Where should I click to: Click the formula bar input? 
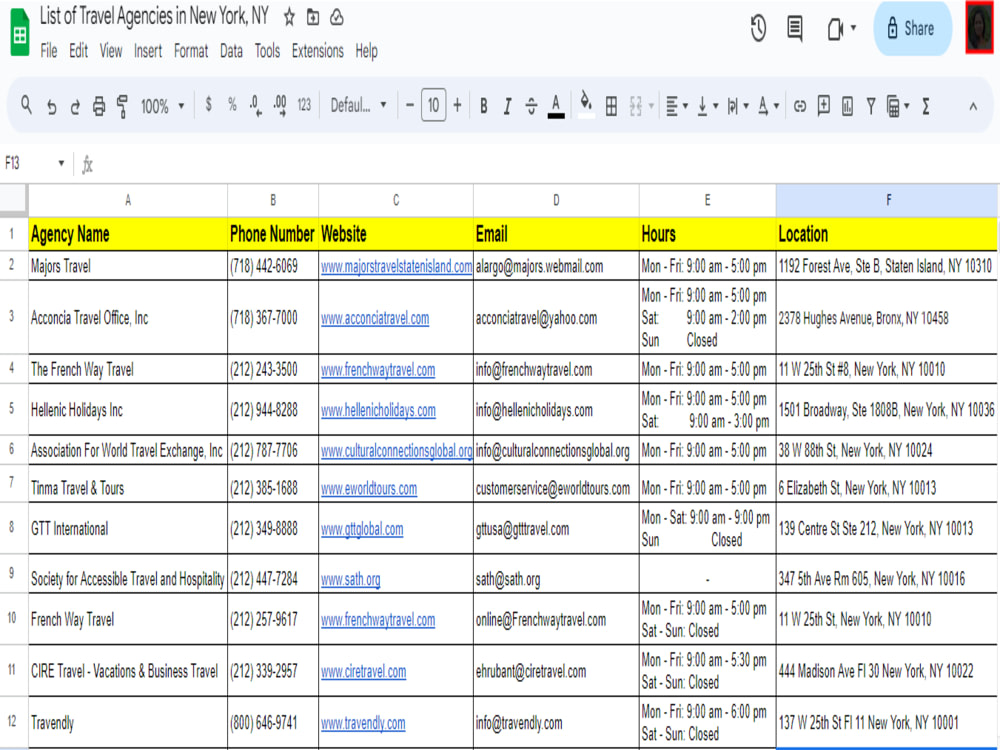[x=547, y=164]
